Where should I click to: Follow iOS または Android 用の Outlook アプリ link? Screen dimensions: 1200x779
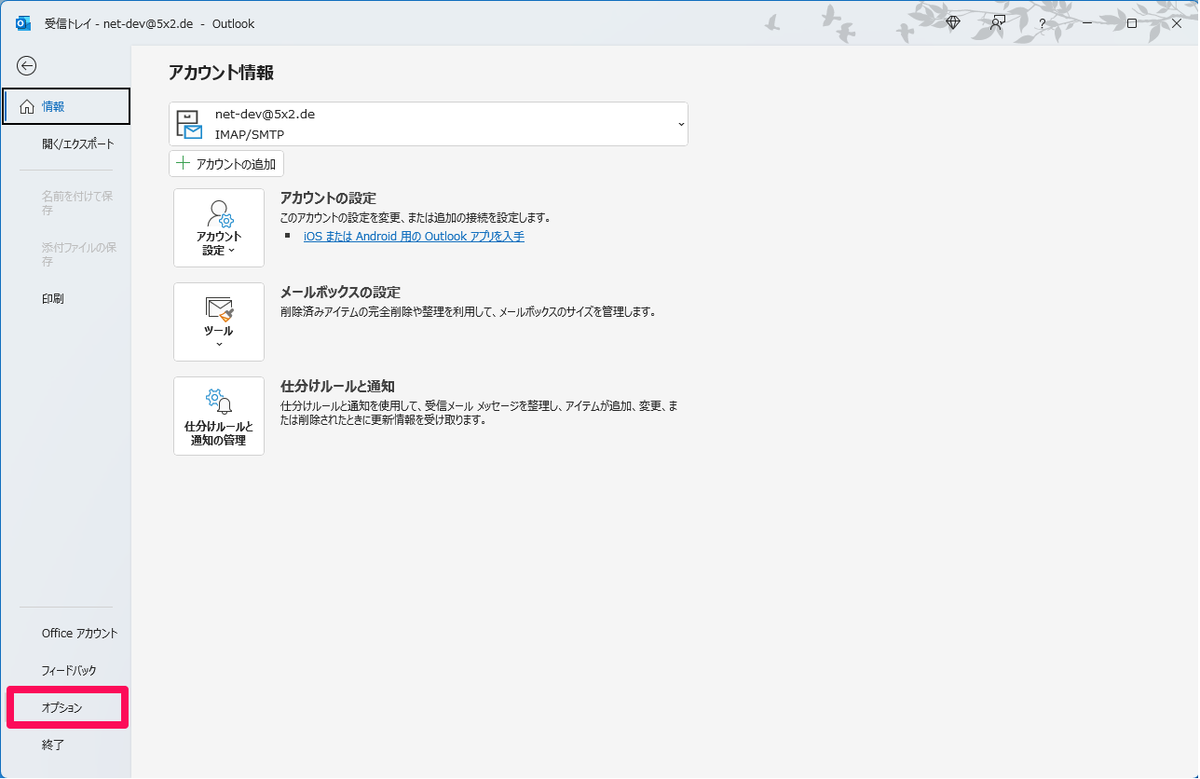point(414,236)
